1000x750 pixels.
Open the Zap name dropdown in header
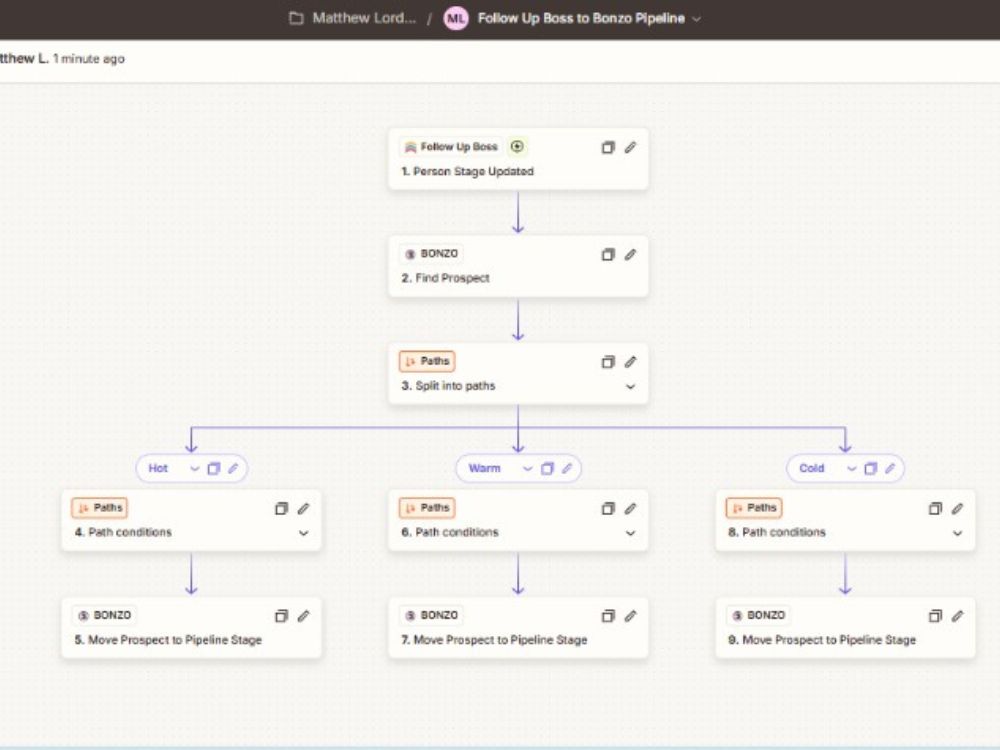(x=696, y=18)
